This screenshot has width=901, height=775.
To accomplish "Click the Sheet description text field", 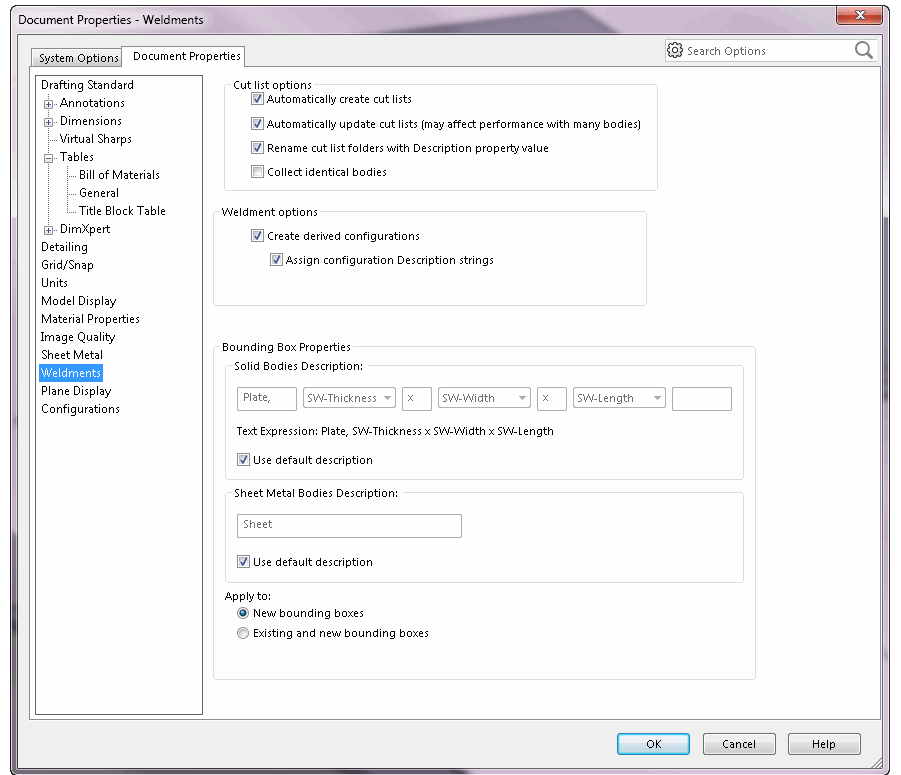I will 349,526.
